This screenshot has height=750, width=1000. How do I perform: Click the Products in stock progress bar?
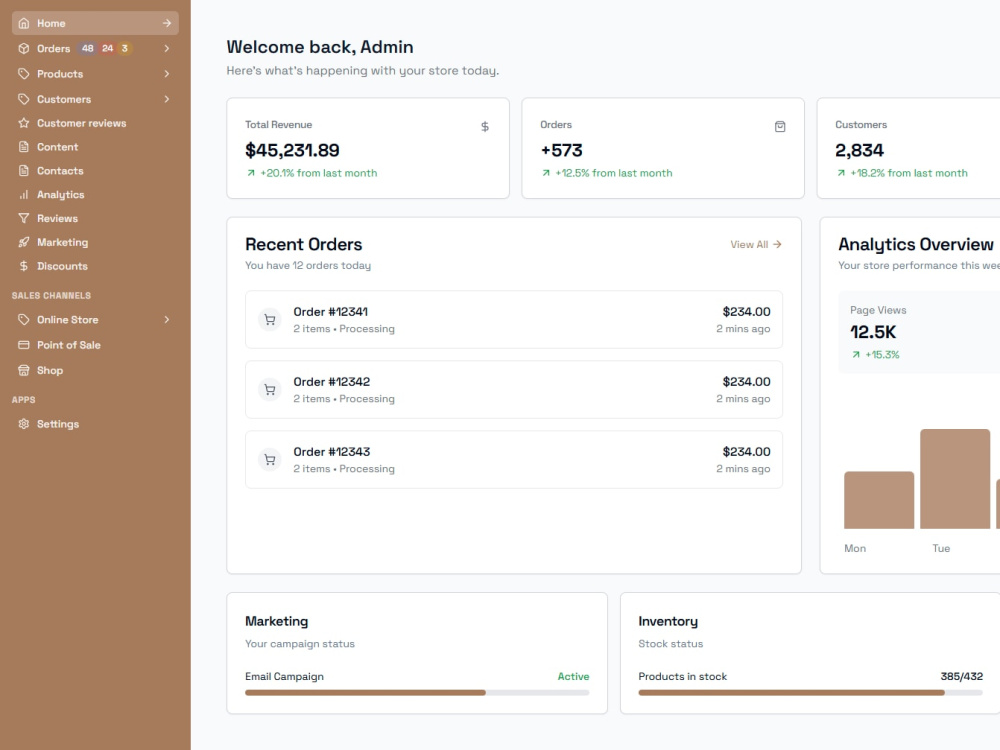[811, 693]
